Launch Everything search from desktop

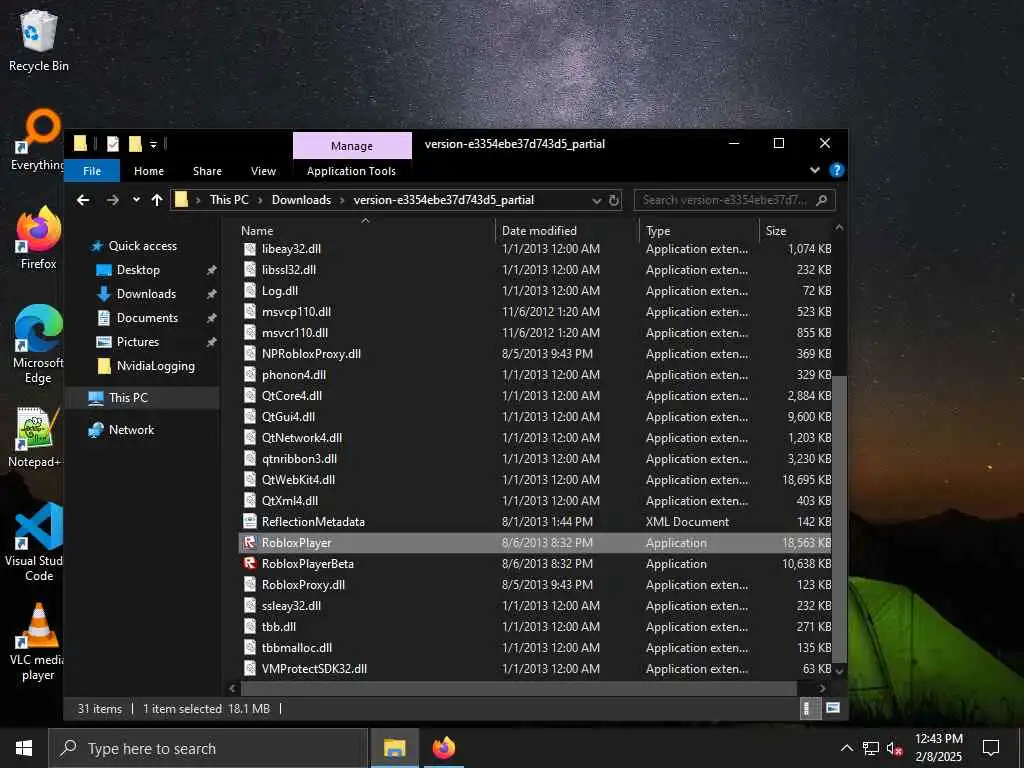39,140
